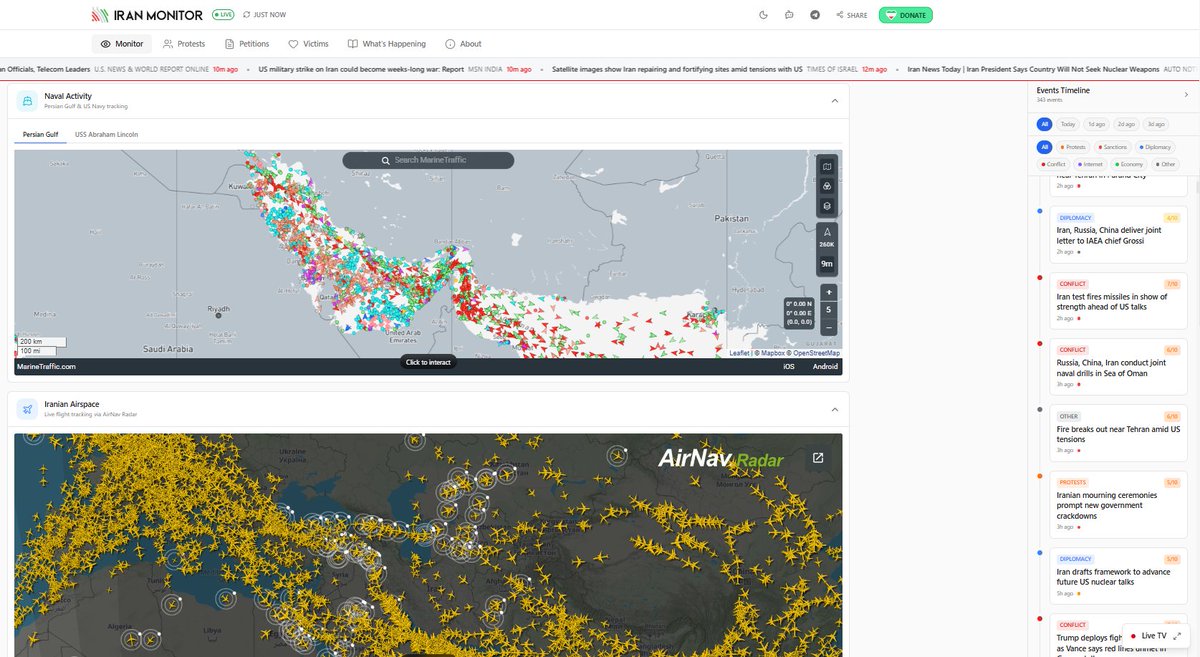Collapse the Naval Activity panel

(x=834, y=100)
